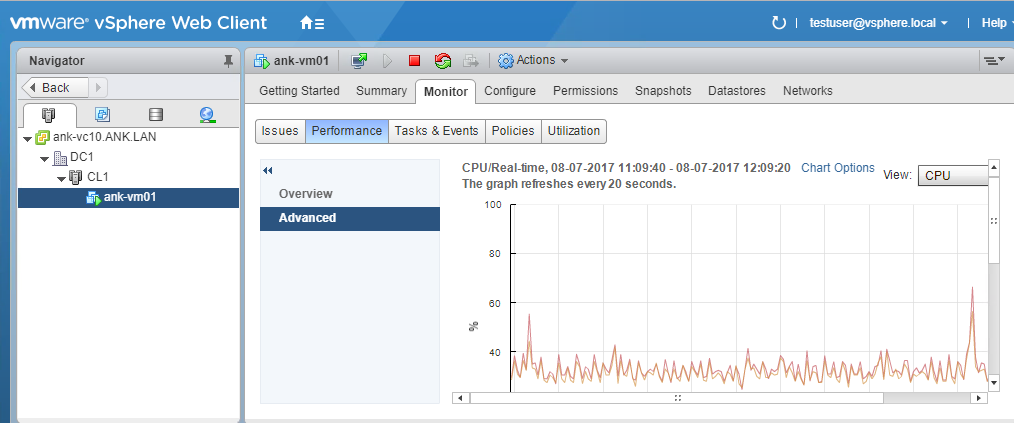Switch to Storage view icon
This screenshot has width=1014, height=423.
click(155, 115)
